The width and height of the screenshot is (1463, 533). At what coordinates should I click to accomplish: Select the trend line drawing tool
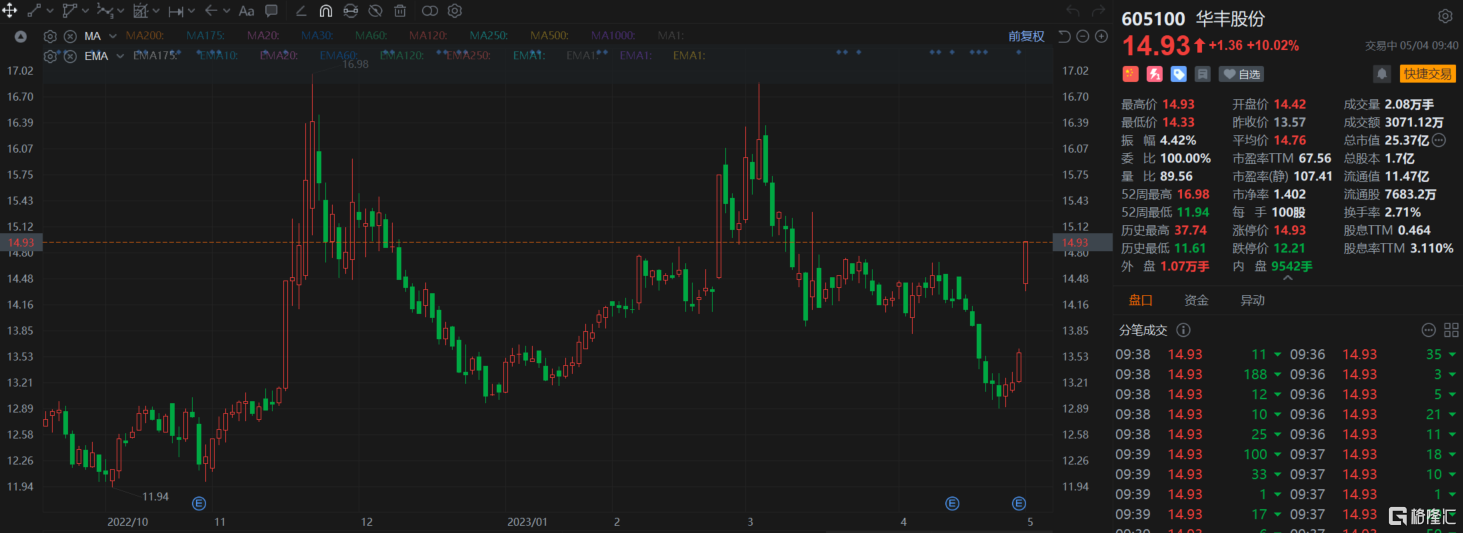[x=33, y=11]
